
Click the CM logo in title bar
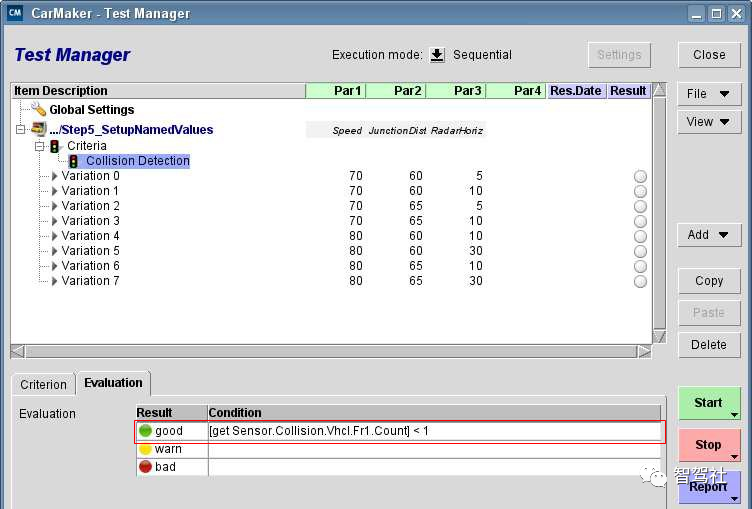point(15,13)
